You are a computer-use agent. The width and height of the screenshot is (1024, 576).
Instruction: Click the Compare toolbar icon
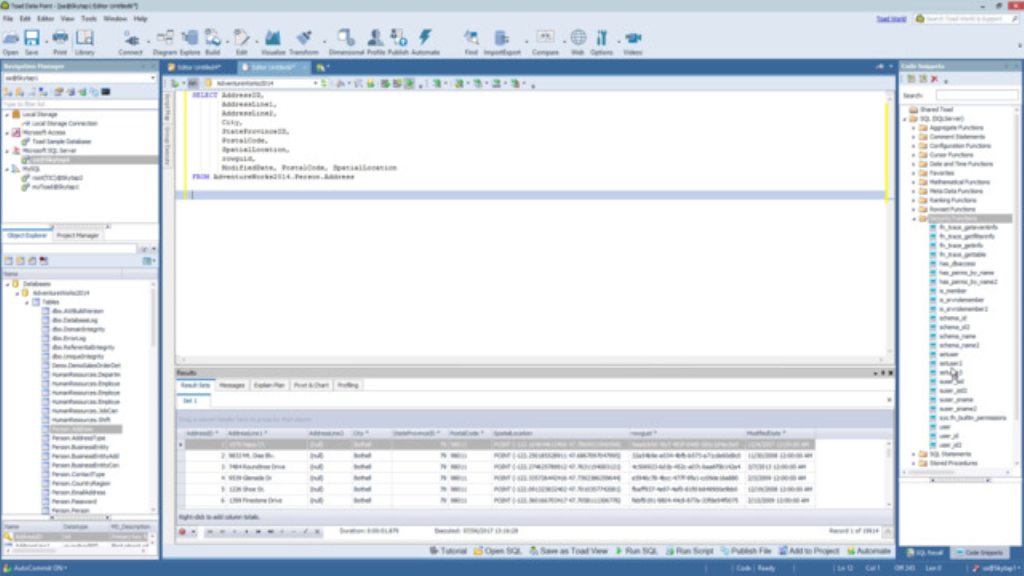[545, 39]
